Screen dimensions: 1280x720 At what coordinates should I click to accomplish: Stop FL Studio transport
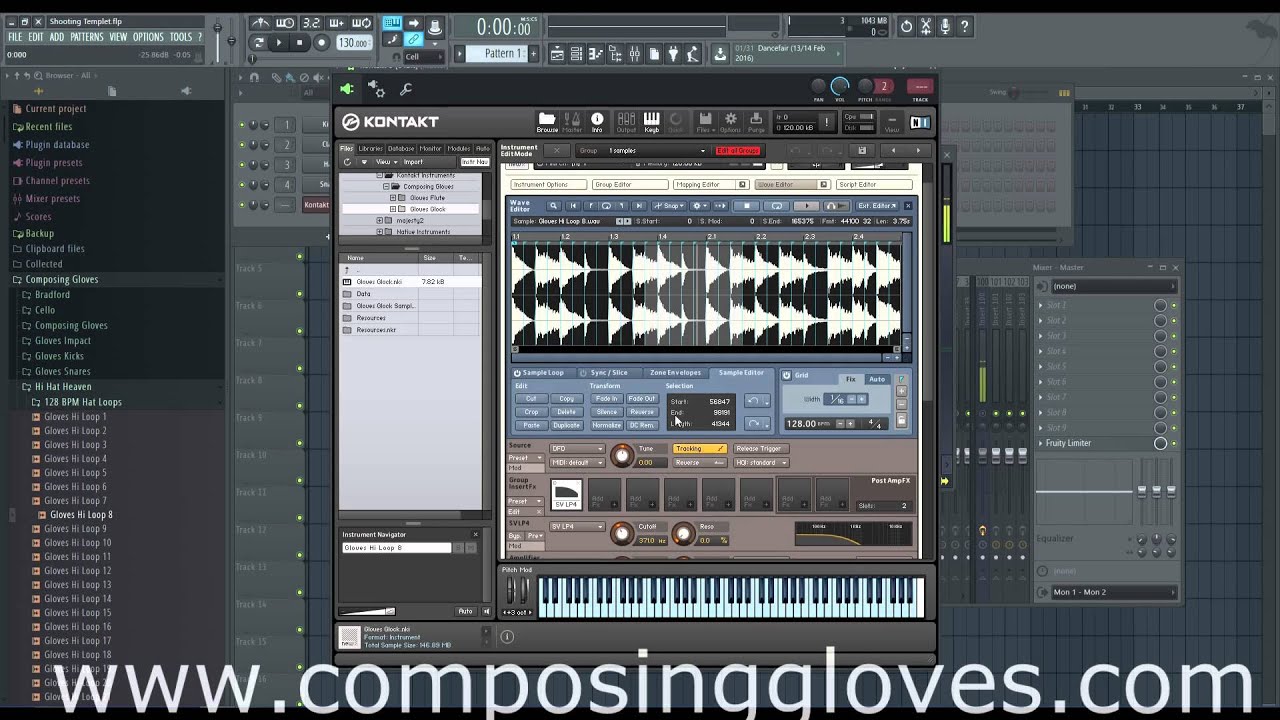298,42
